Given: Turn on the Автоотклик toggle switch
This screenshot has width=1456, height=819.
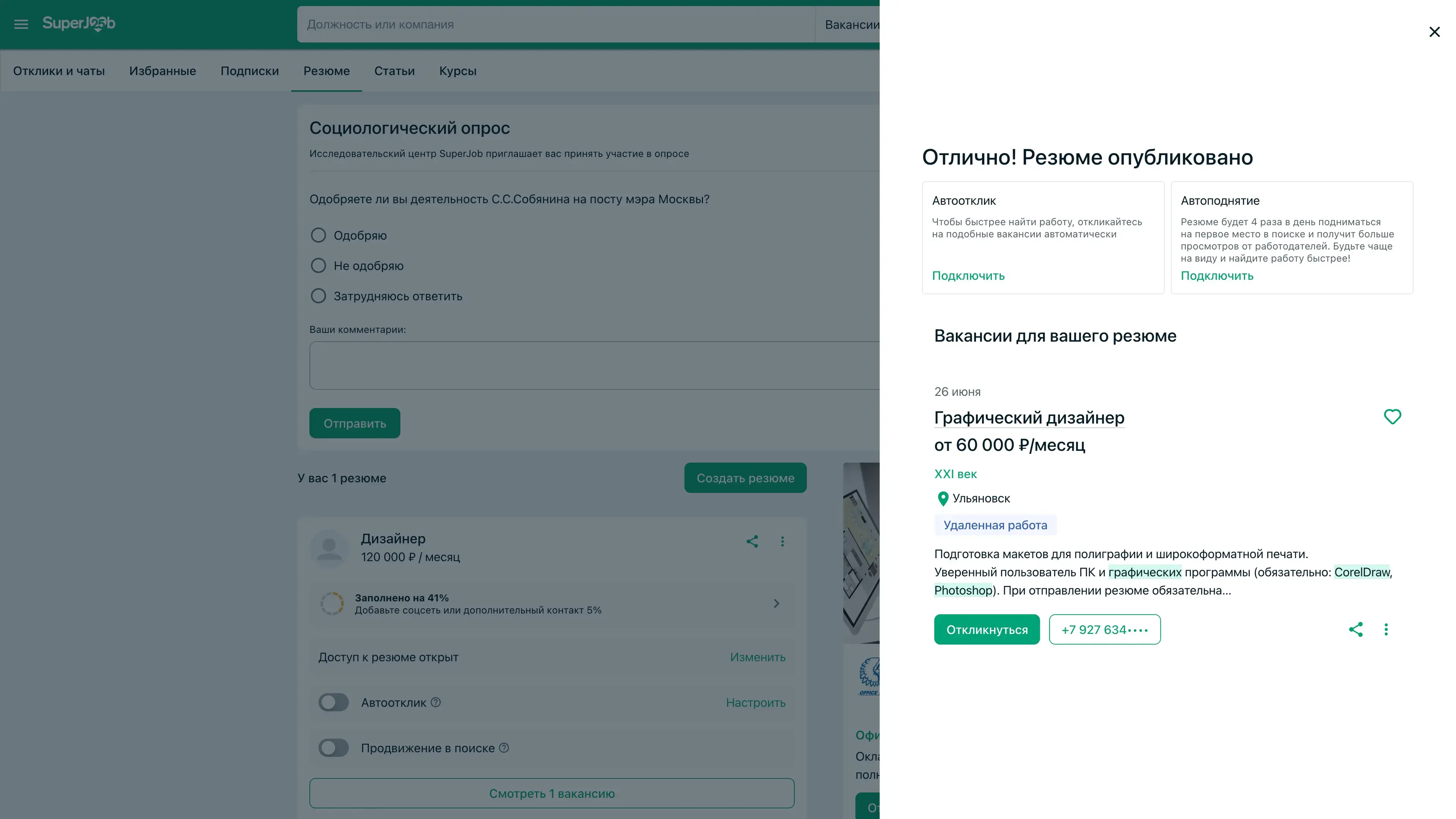Looking at the screenshot, I should point(334,703).
